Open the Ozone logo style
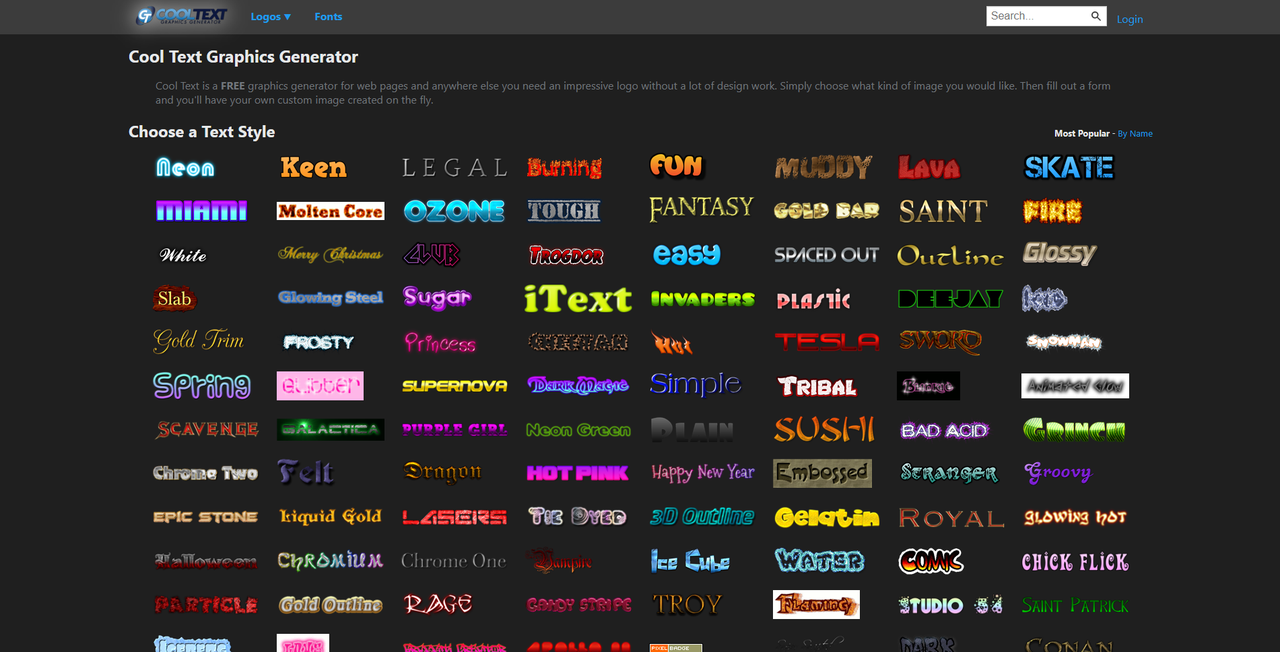Screen dimensions: 1280x652 [454, 211]
